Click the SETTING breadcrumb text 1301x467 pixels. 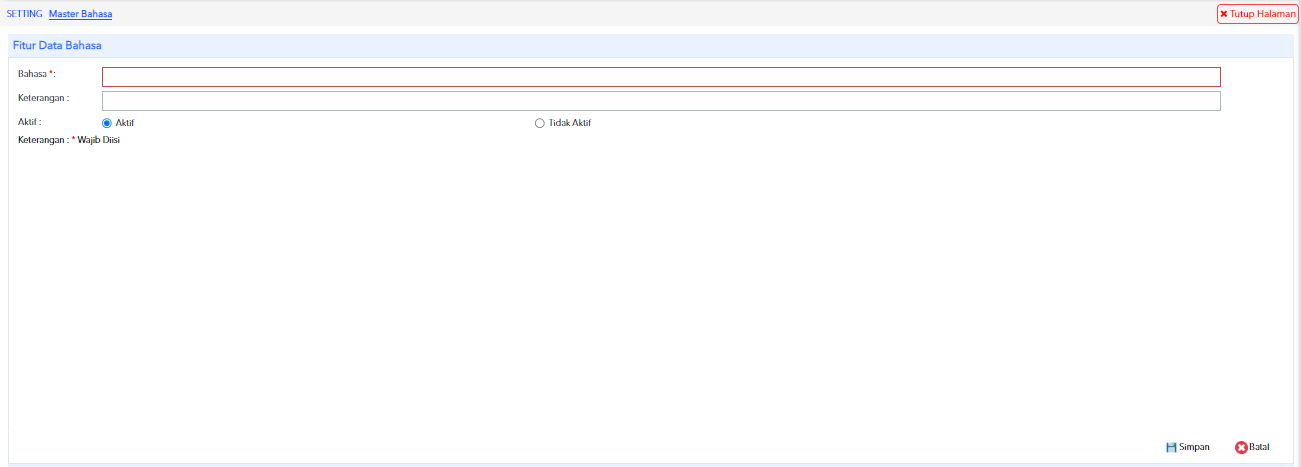click(x=25, y=14)
